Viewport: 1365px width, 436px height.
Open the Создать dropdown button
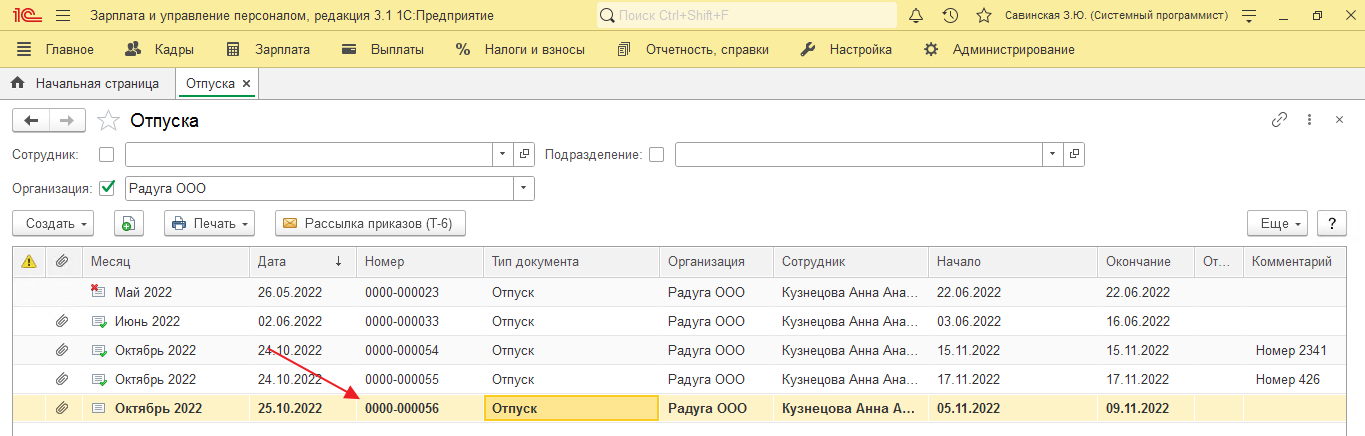tap(53, 223)
